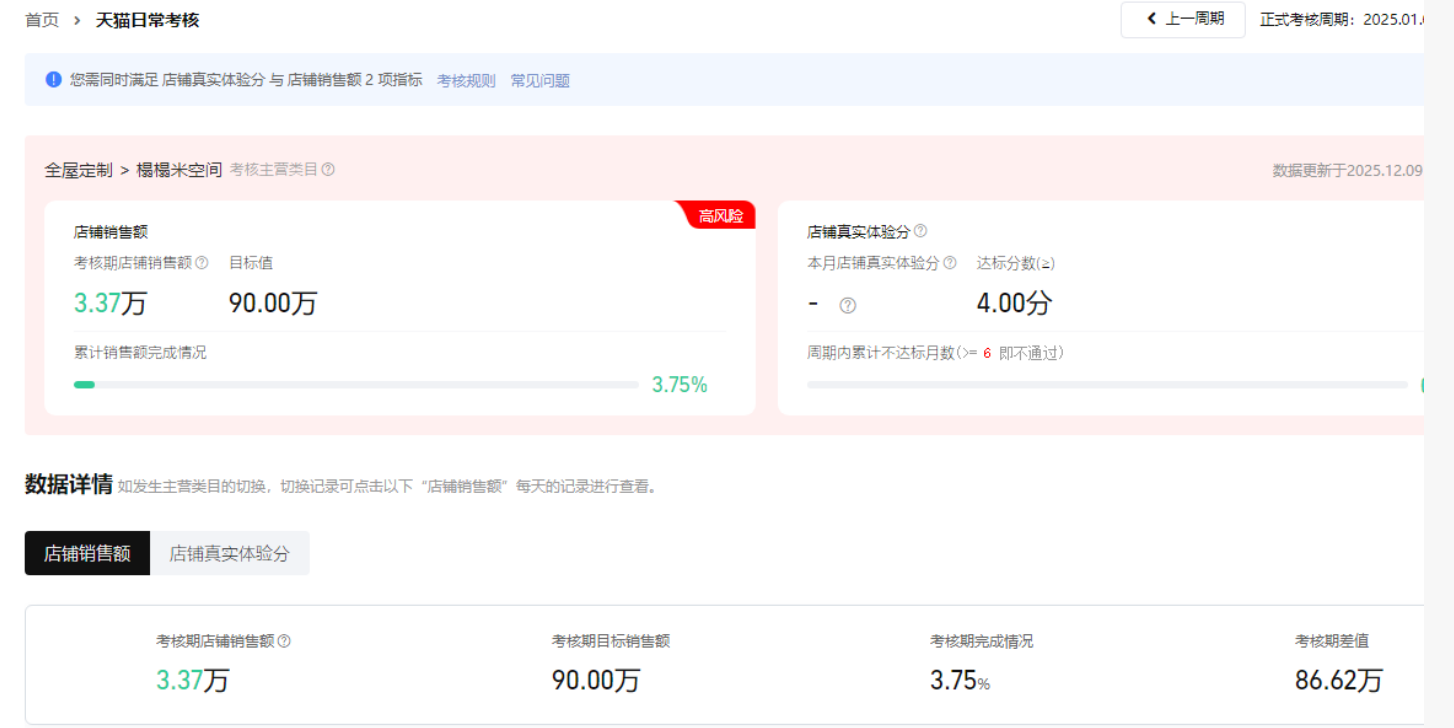Click help icon next to the dash score value

click(x=848, y=306)
